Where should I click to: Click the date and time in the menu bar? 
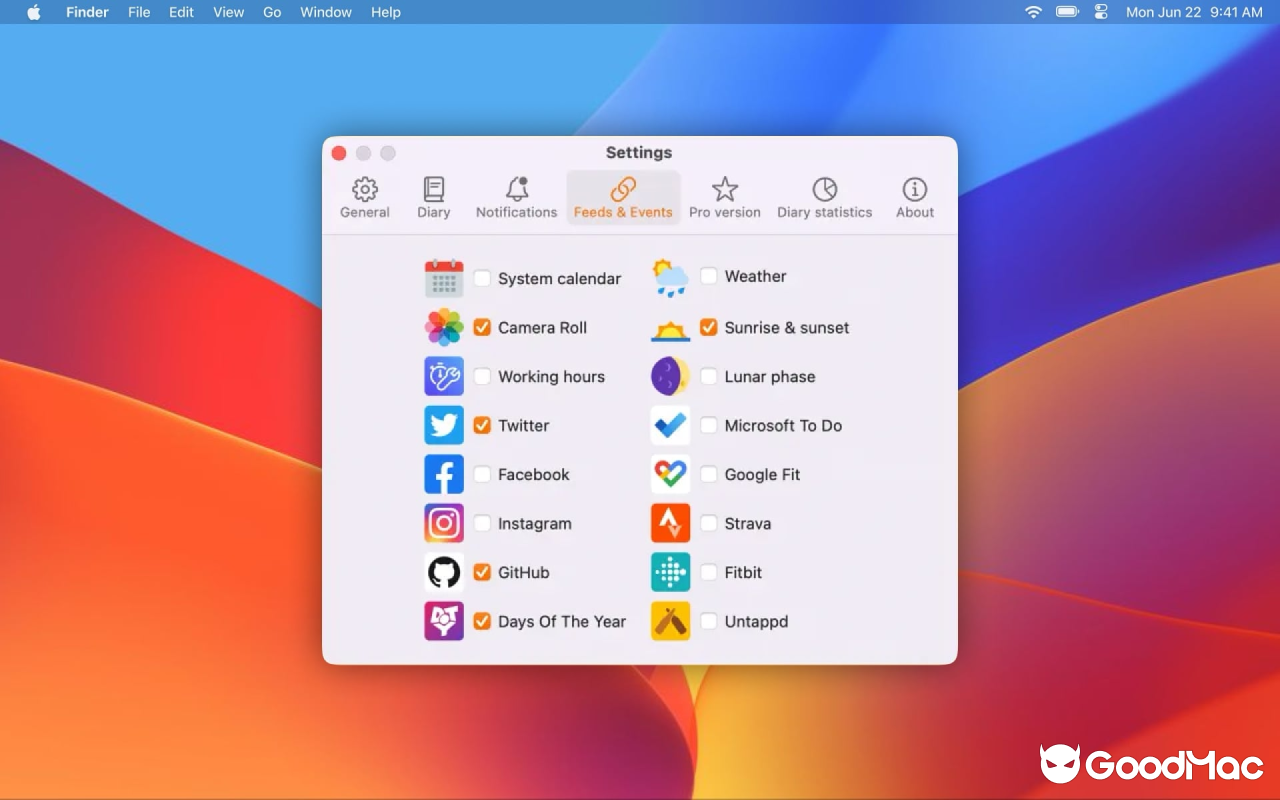(1194, 12)
